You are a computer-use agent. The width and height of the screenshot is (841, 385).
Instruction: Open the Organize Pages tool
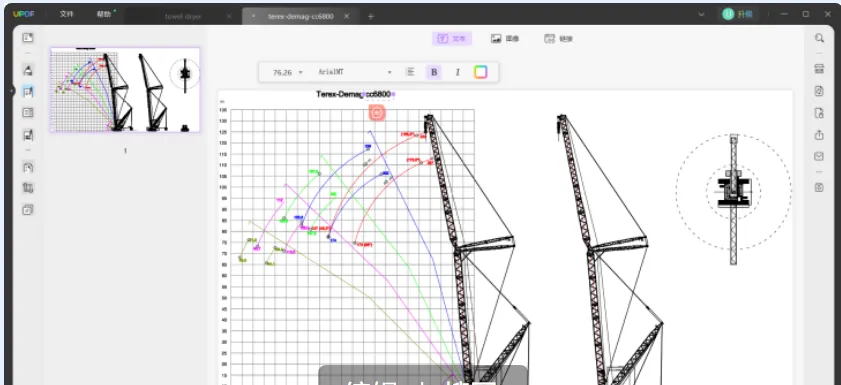28,113
